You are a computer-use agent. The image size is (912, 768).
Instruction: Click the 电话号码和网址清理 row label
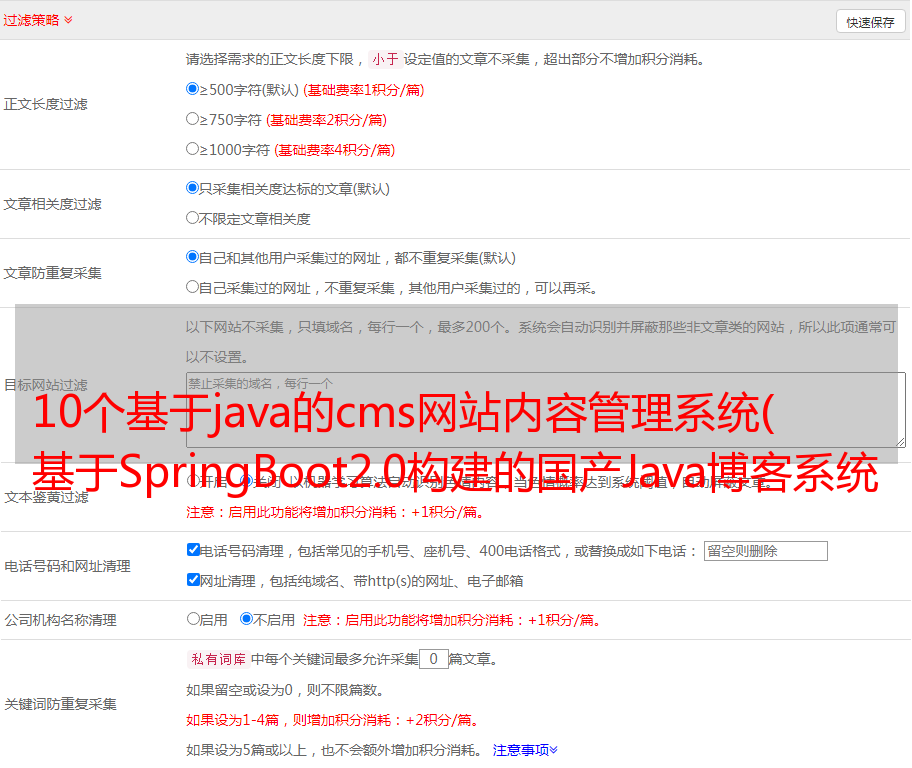pos(67,566)
